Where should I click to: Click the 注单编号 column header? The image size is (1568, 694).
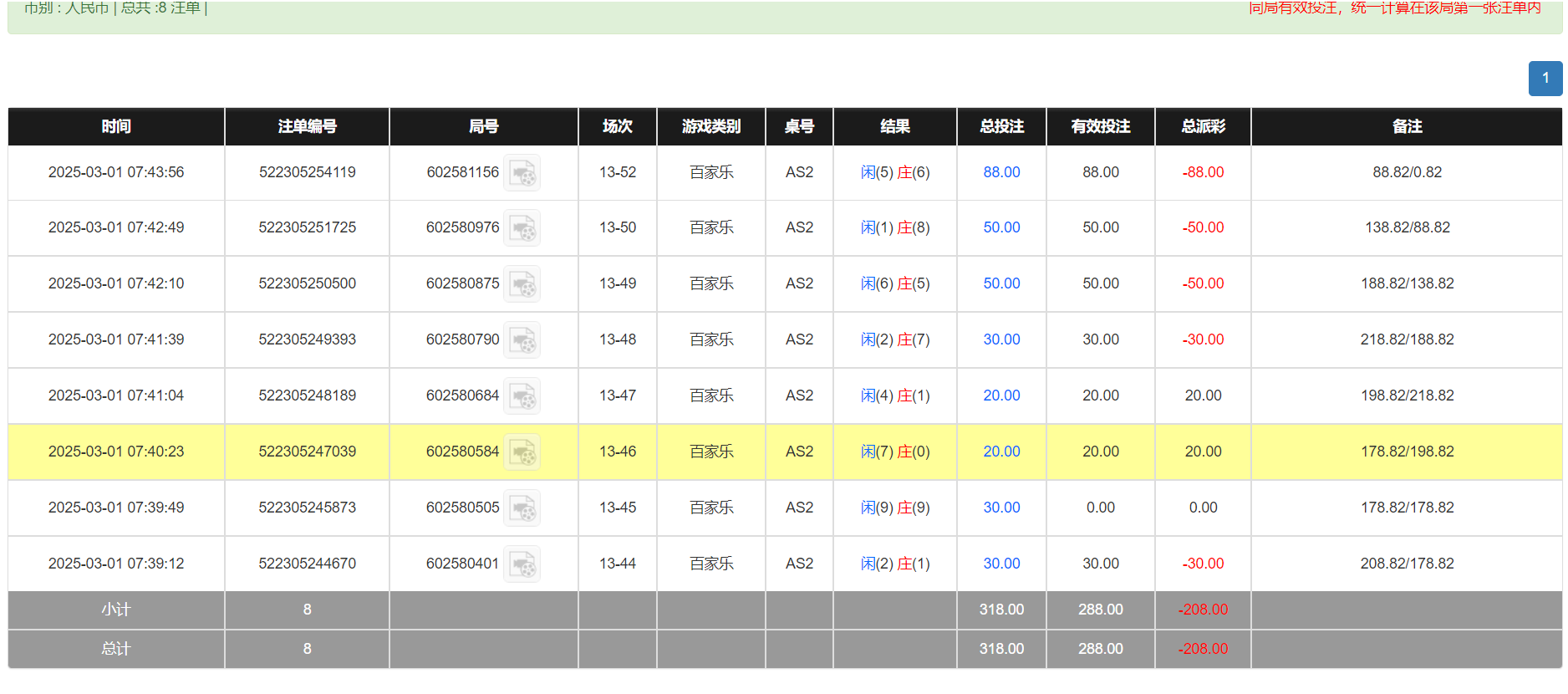click(x=307, y=126)
